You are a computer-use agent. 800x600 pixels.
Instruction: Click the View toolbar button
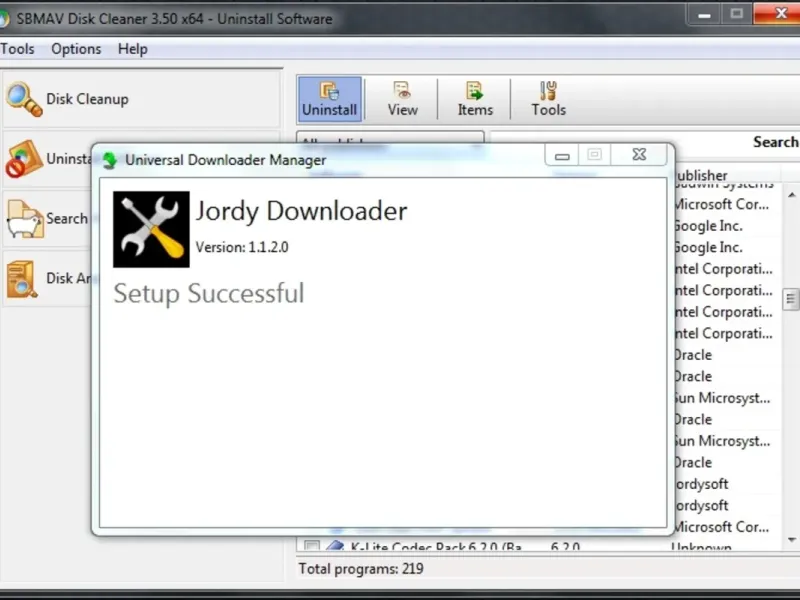point(403,99)
